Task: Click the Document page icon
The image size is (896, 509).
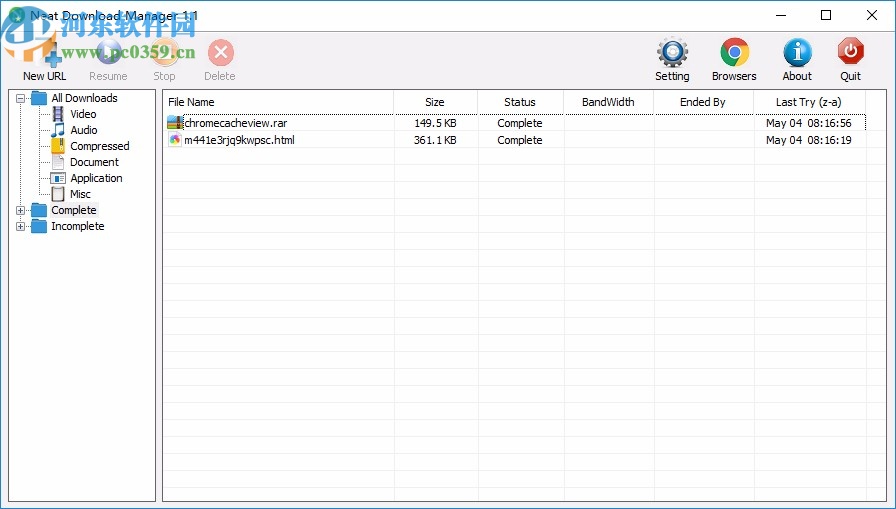Action: tap(58, 162)
